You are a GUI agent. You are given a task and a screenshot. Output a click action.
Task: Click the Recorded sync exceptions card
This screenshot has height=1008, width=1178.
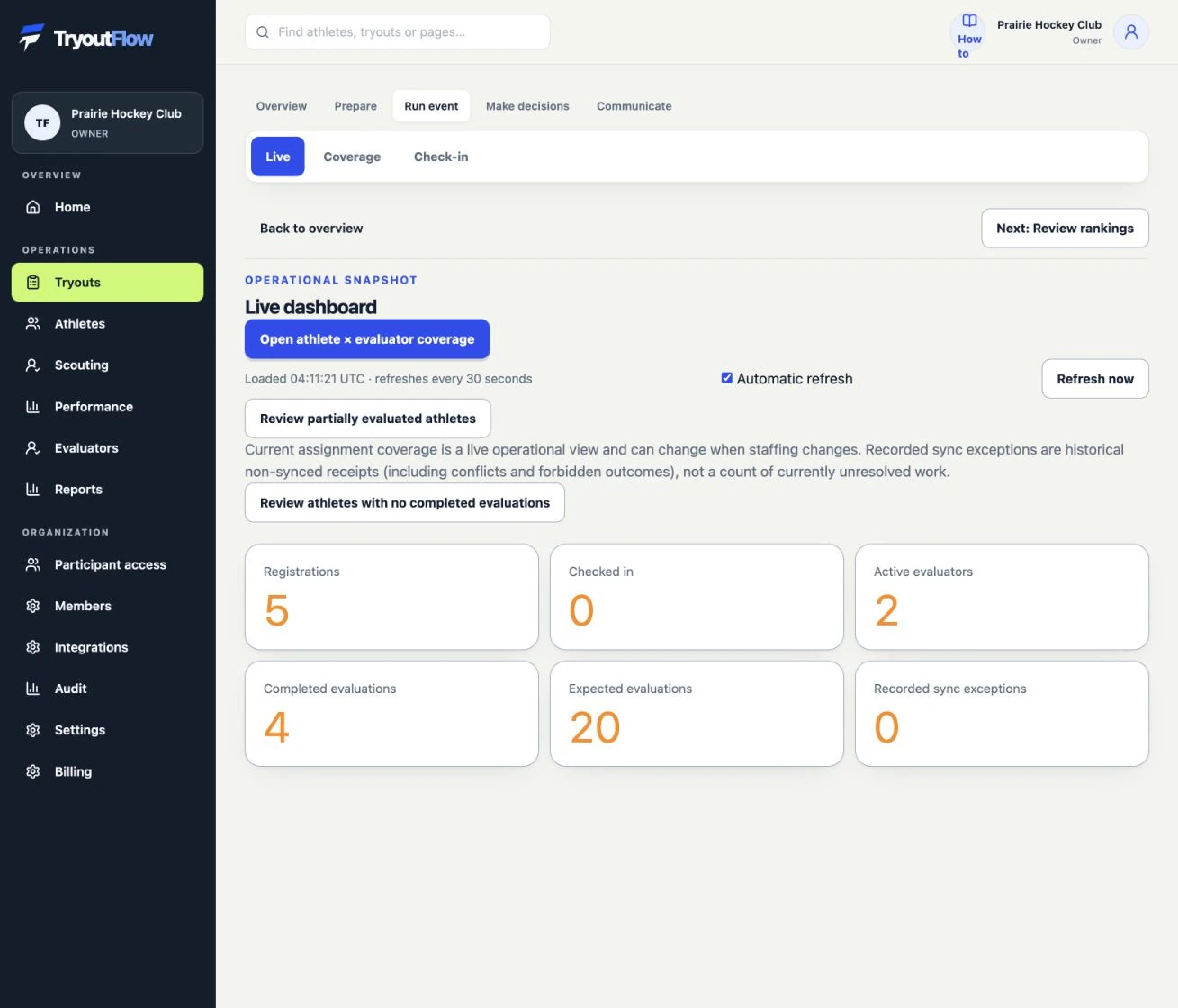1002,714
